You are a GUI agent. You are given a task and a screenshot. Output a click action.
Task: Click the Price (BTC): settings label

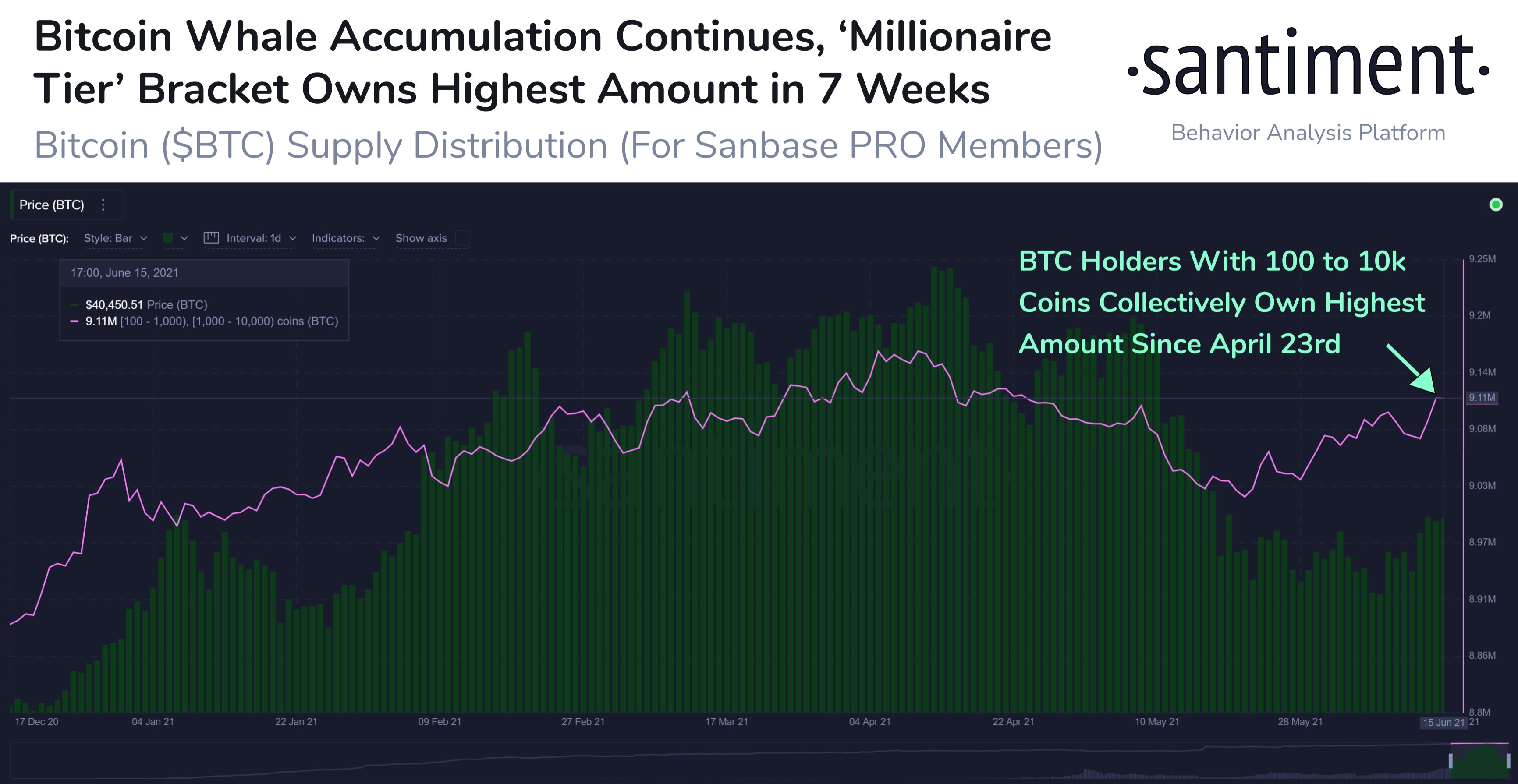[x=39, y=238]
